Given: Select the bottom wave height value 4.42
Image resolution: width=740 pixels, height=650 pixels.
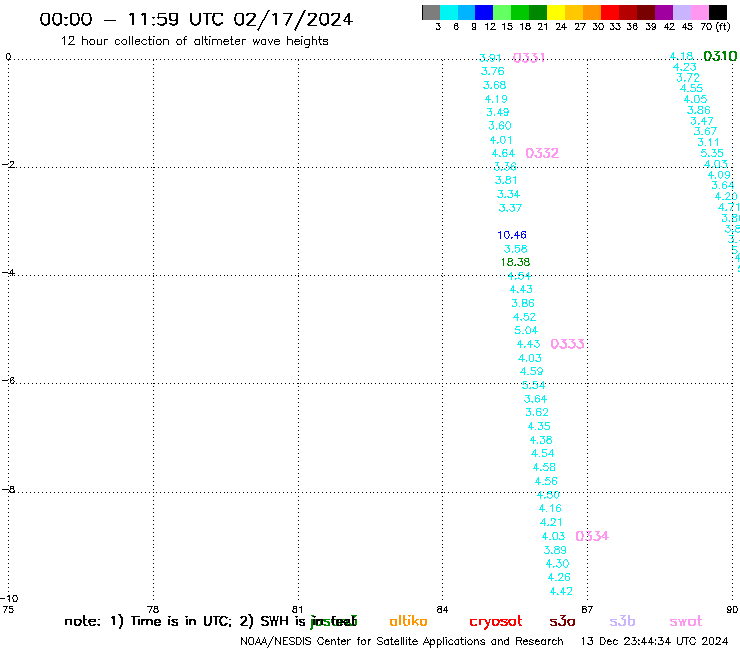Looking at the screenshot, I should pyautogui.click(x=561, y=591).
